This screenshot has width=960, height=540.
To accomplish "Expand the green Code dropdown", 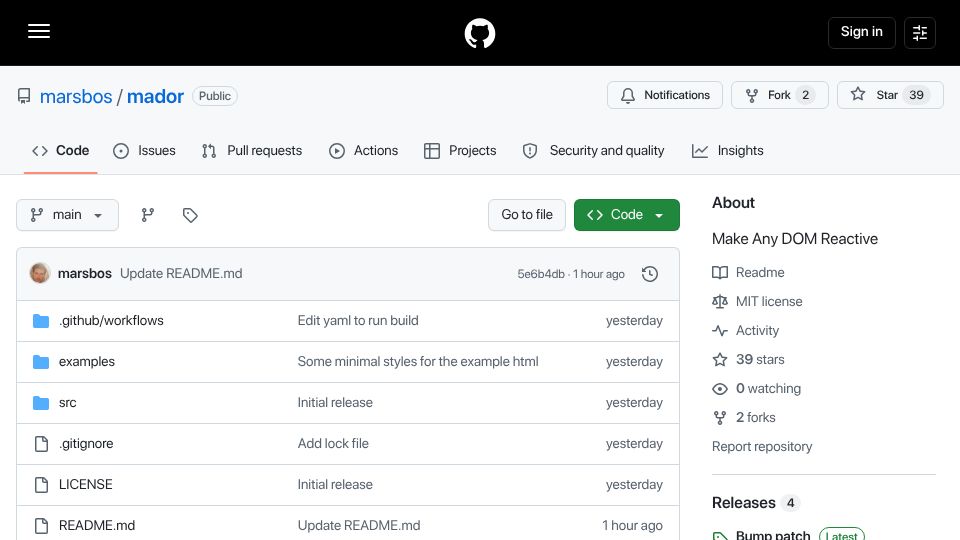I will click(626, 215).
